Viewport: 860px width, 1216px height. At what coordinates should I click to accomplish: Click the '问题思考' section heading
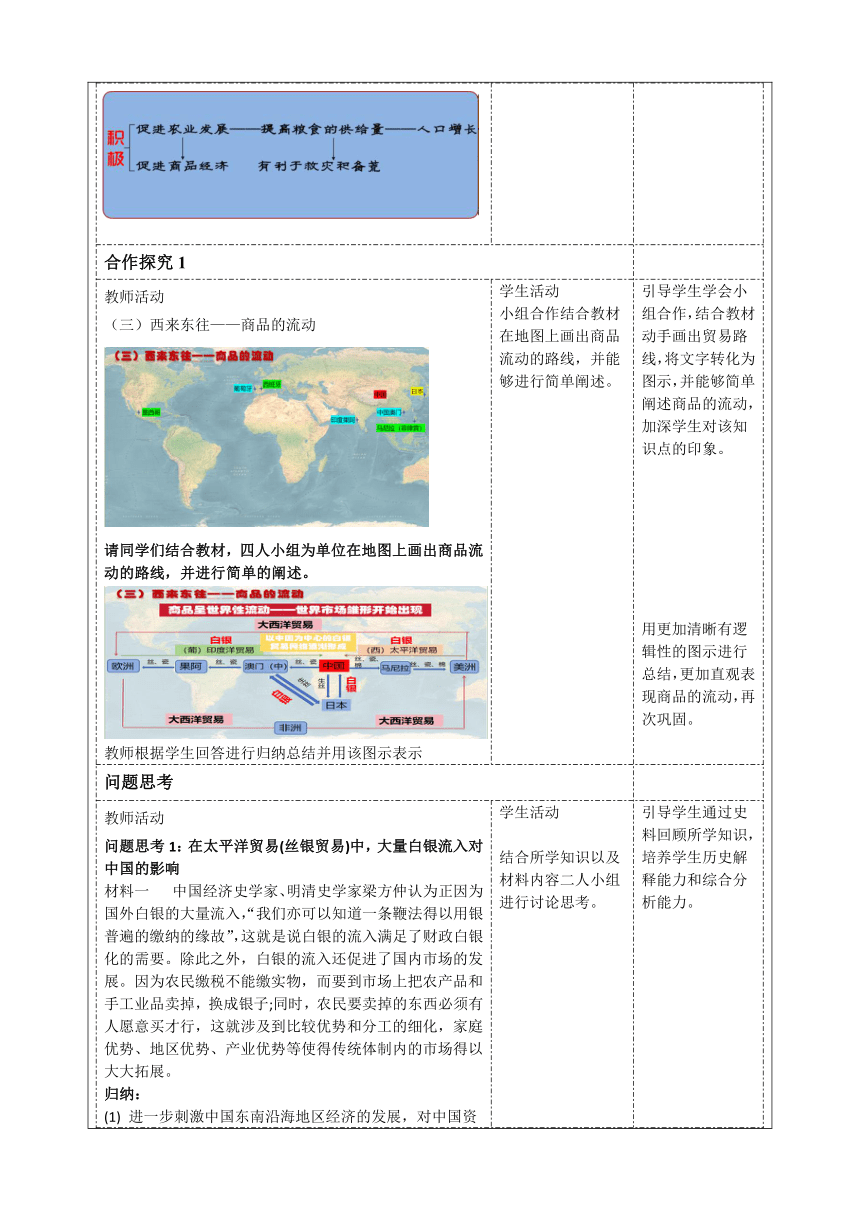click(x=139, y=782)
